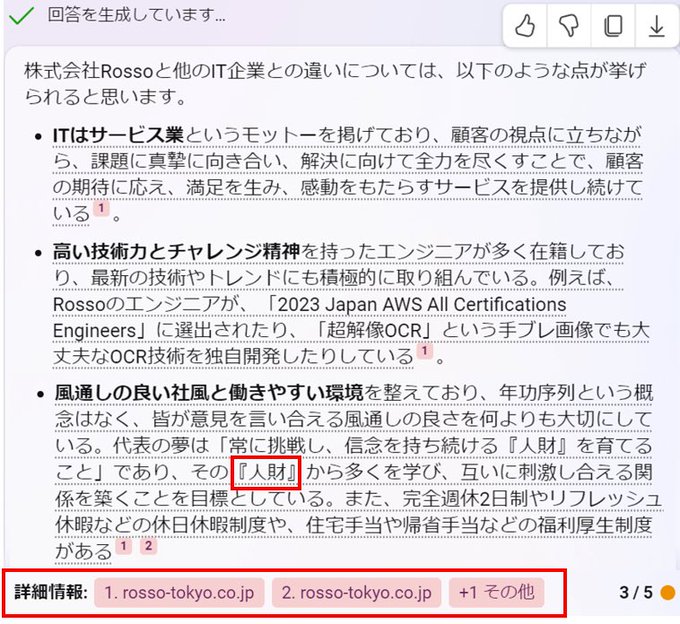Click the text 回答を生成しています…
This screenshot has height=624, width=680.
[137, 15]
